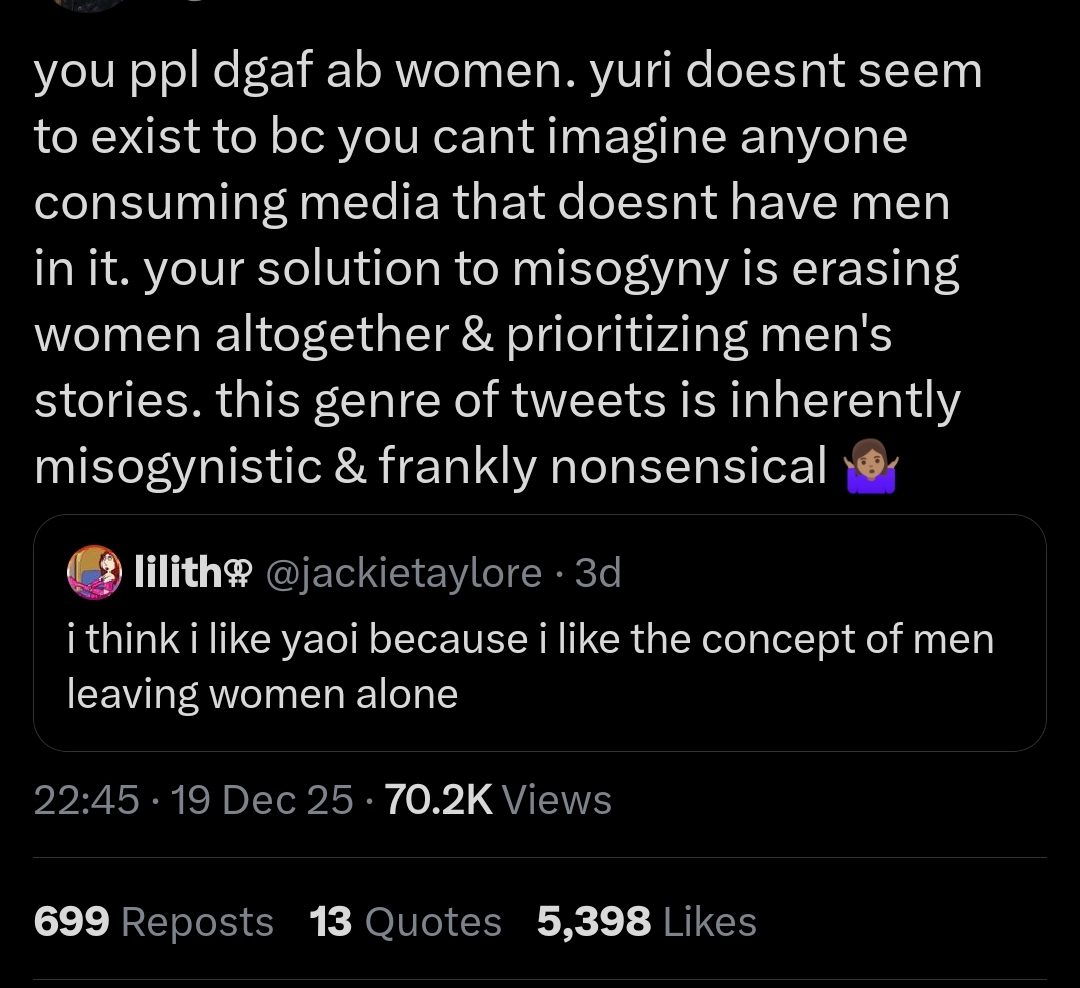Click the word "misogynistic" in the tweet
The height and width of the screenshot is (988, 1080).
[x=176, y=467]
